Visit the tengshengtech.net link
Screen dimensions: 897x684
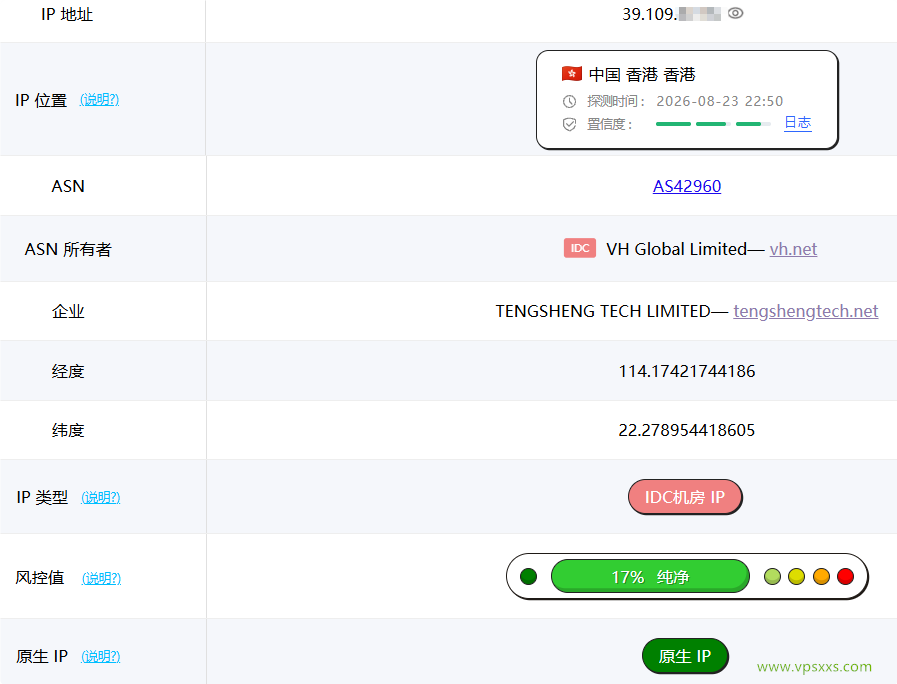click(x=805, y=311)
